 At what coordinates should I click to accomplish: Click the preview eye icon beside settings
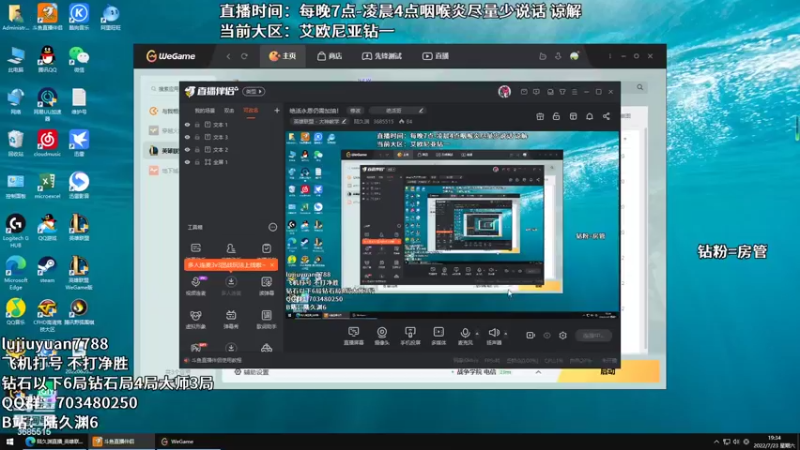[547, 335]
